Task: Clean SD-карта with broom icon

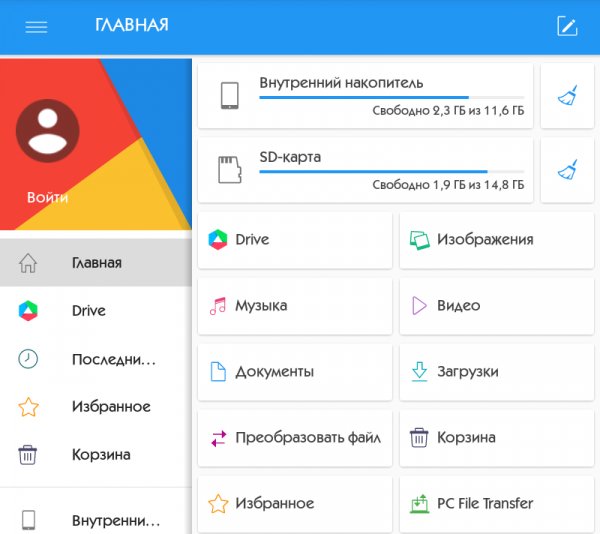Action: click(x=567, y=170)
